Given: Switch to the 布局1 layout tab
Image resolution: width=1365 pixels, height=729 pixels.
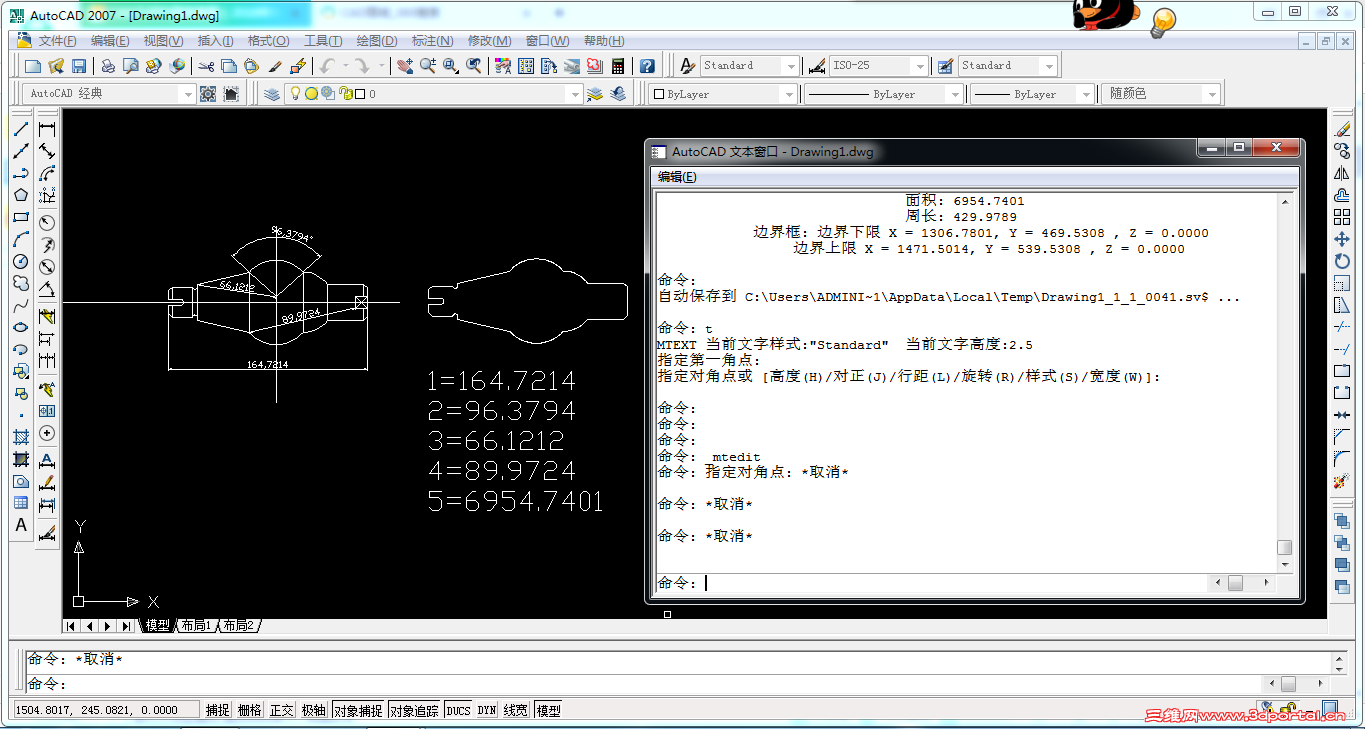Looking at the screenshot, I should point(195,626).
